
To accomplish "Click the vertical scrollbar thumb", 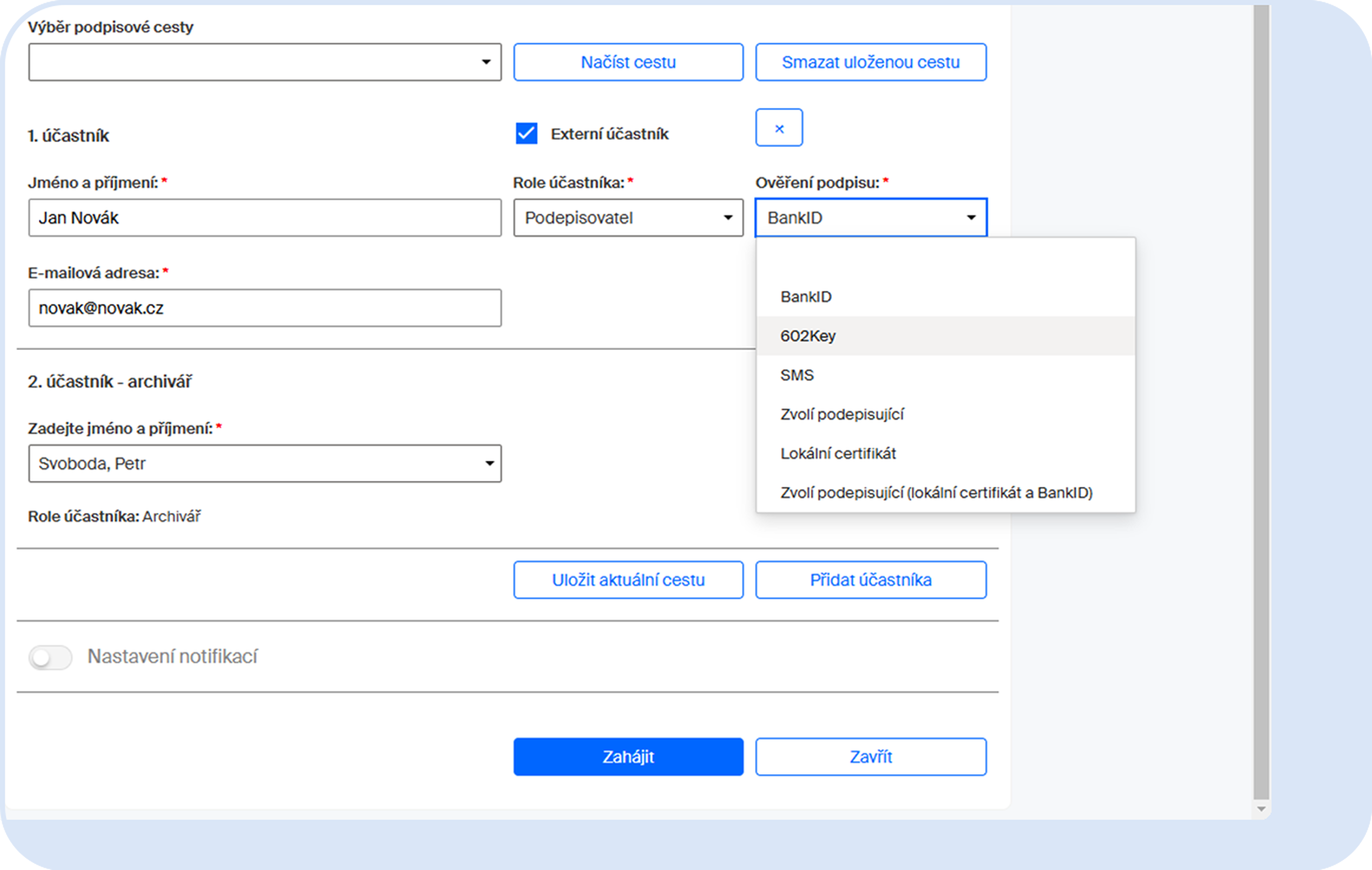I will 1262,402.
